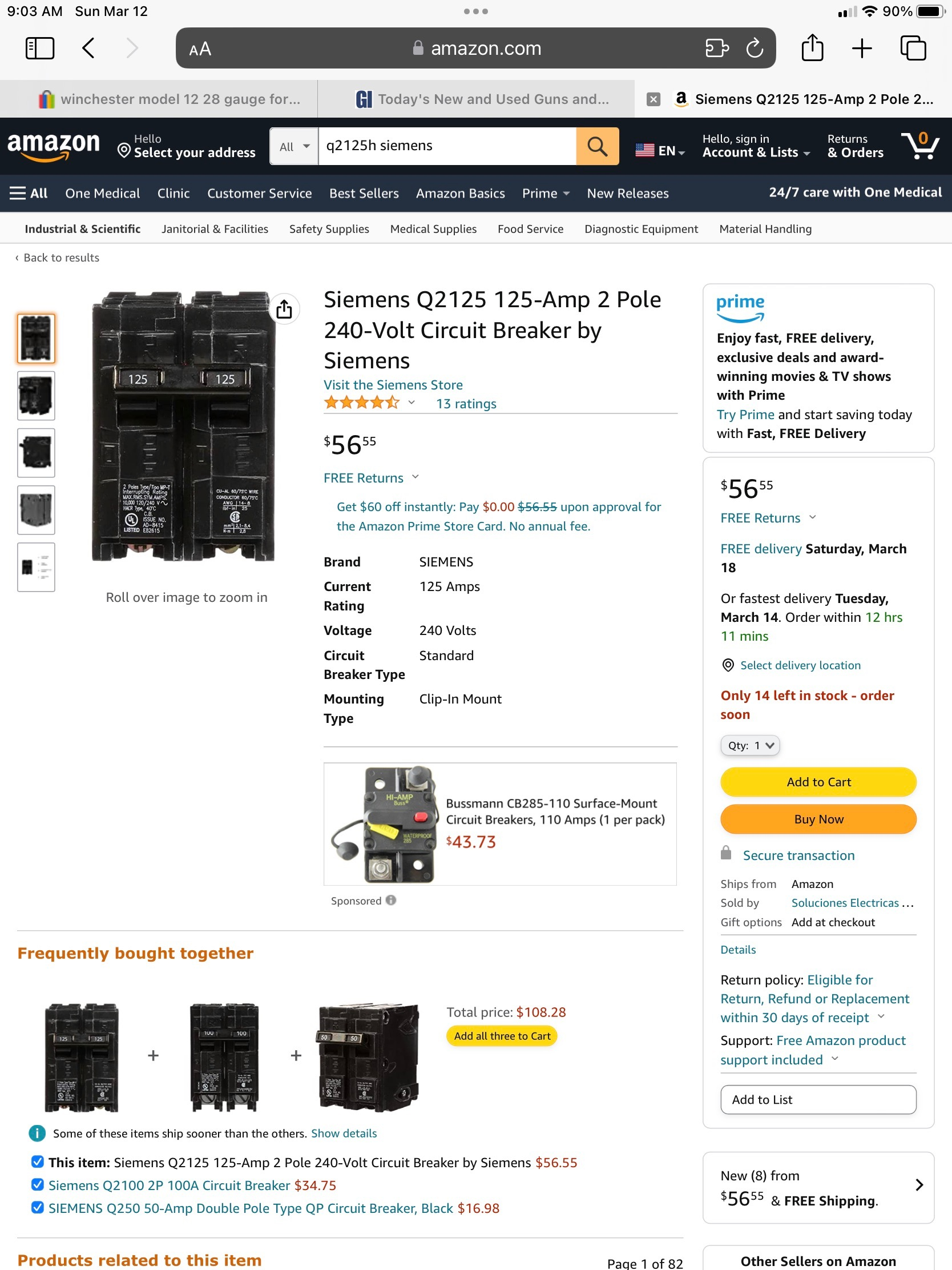The height and width of the screenshot is (1270, 952).
Task: Open Safari sidebar panel icon
Action: (x=39, y=48)
